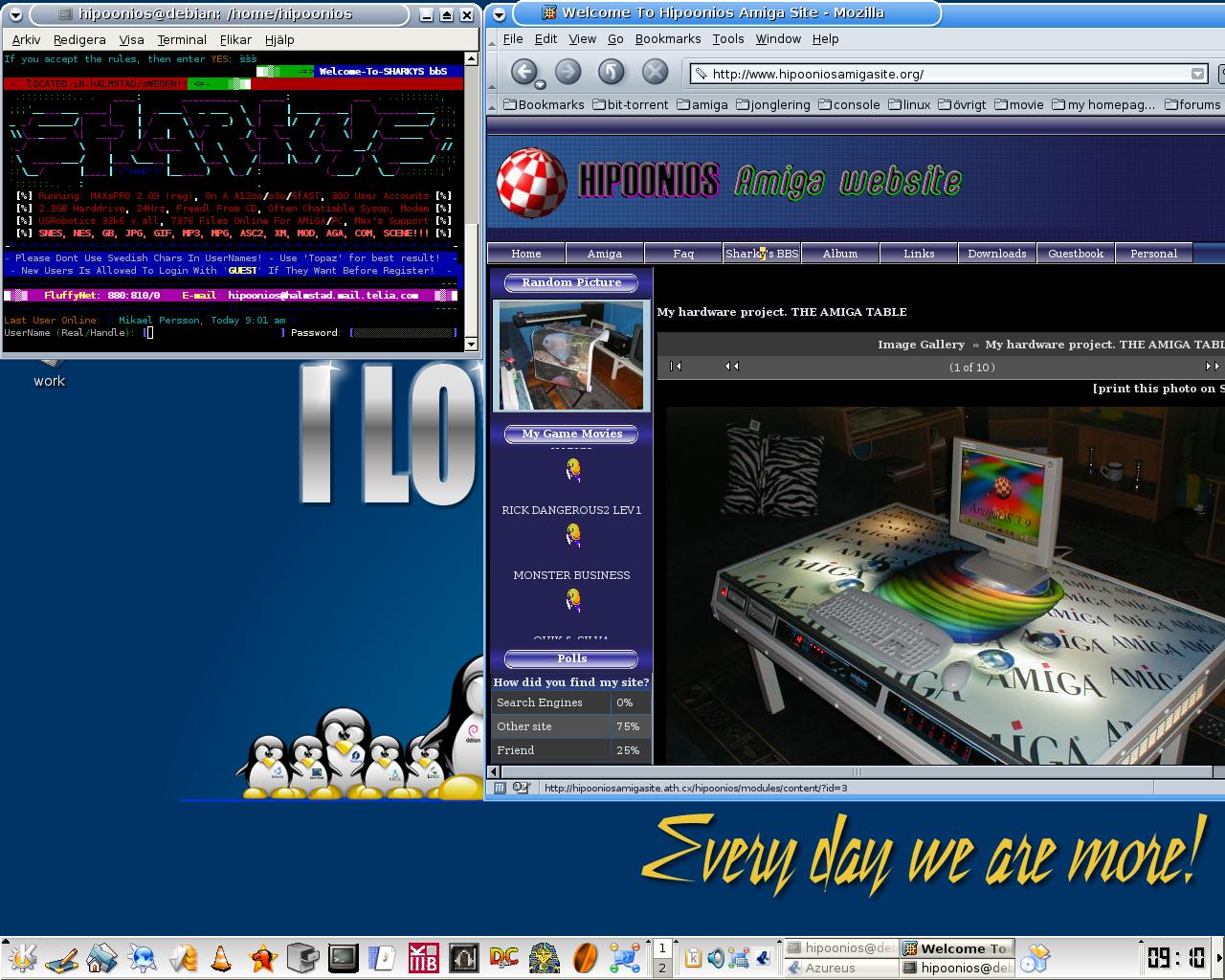Switch to the Azureus taskbar entry
The width and height of the screenshot is (1225, 980).
[x=840, y=968]
